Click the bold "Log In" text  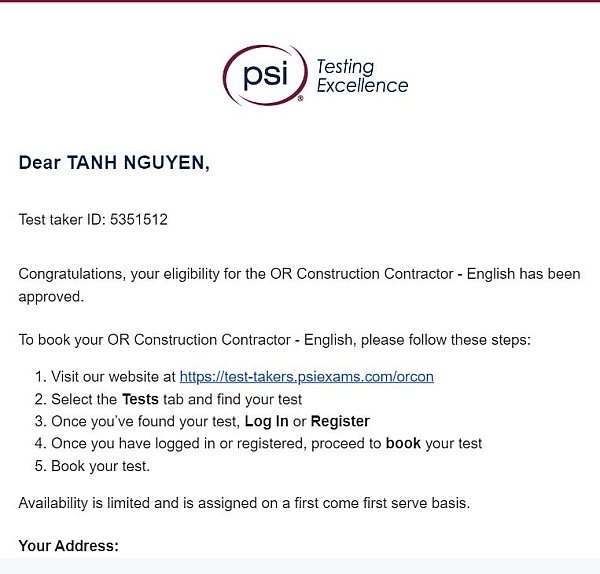(x=266, y=421)
